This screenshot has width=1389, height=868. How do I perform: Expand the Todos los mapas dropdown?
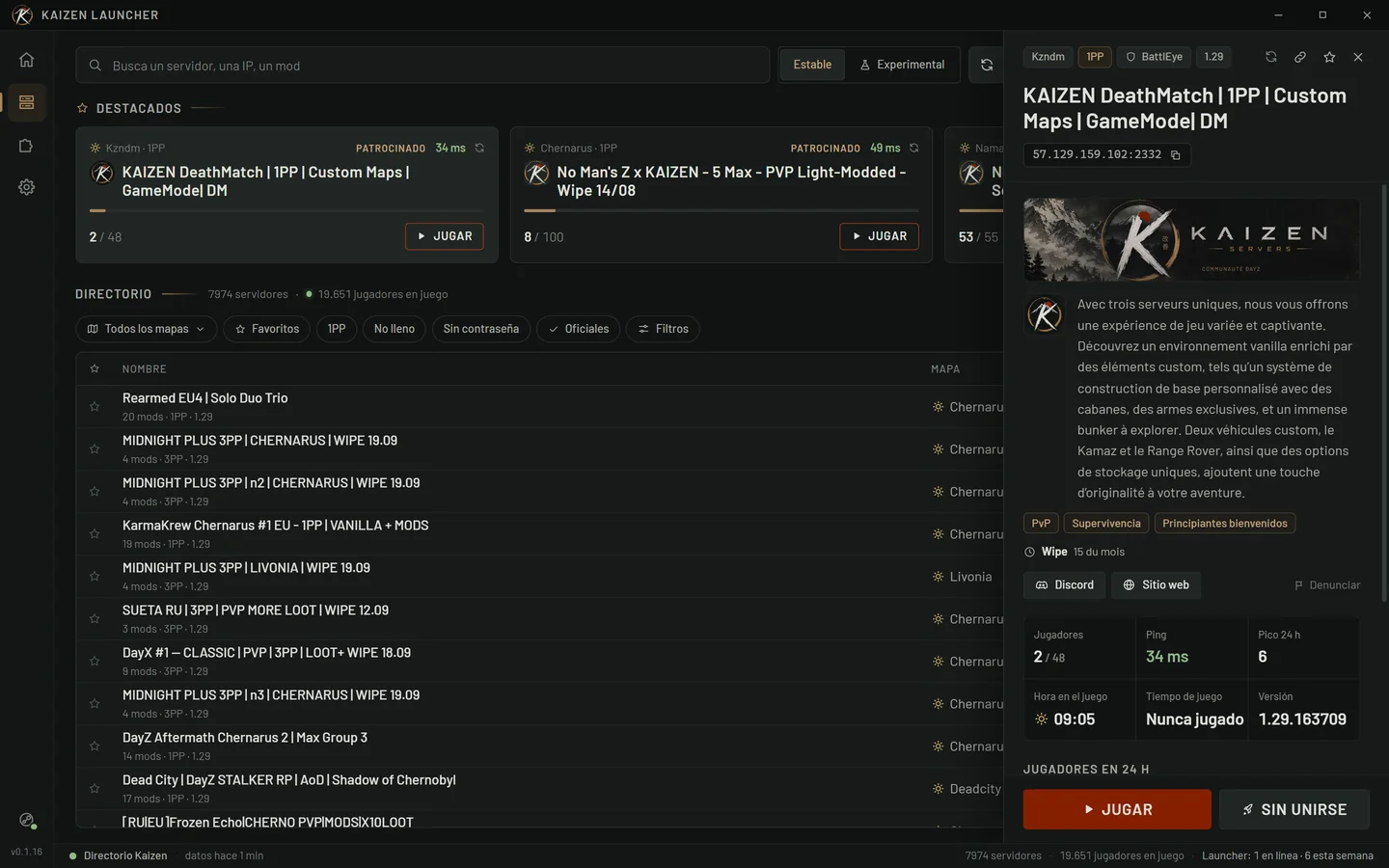146,329
